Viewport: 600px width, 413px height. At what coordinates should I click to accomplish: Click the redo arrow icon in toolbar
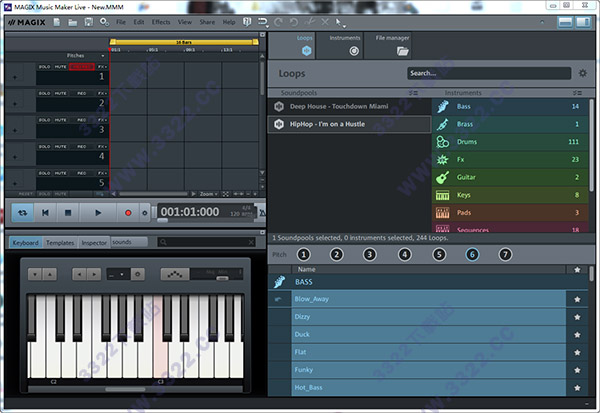click(x=278, y=22)
